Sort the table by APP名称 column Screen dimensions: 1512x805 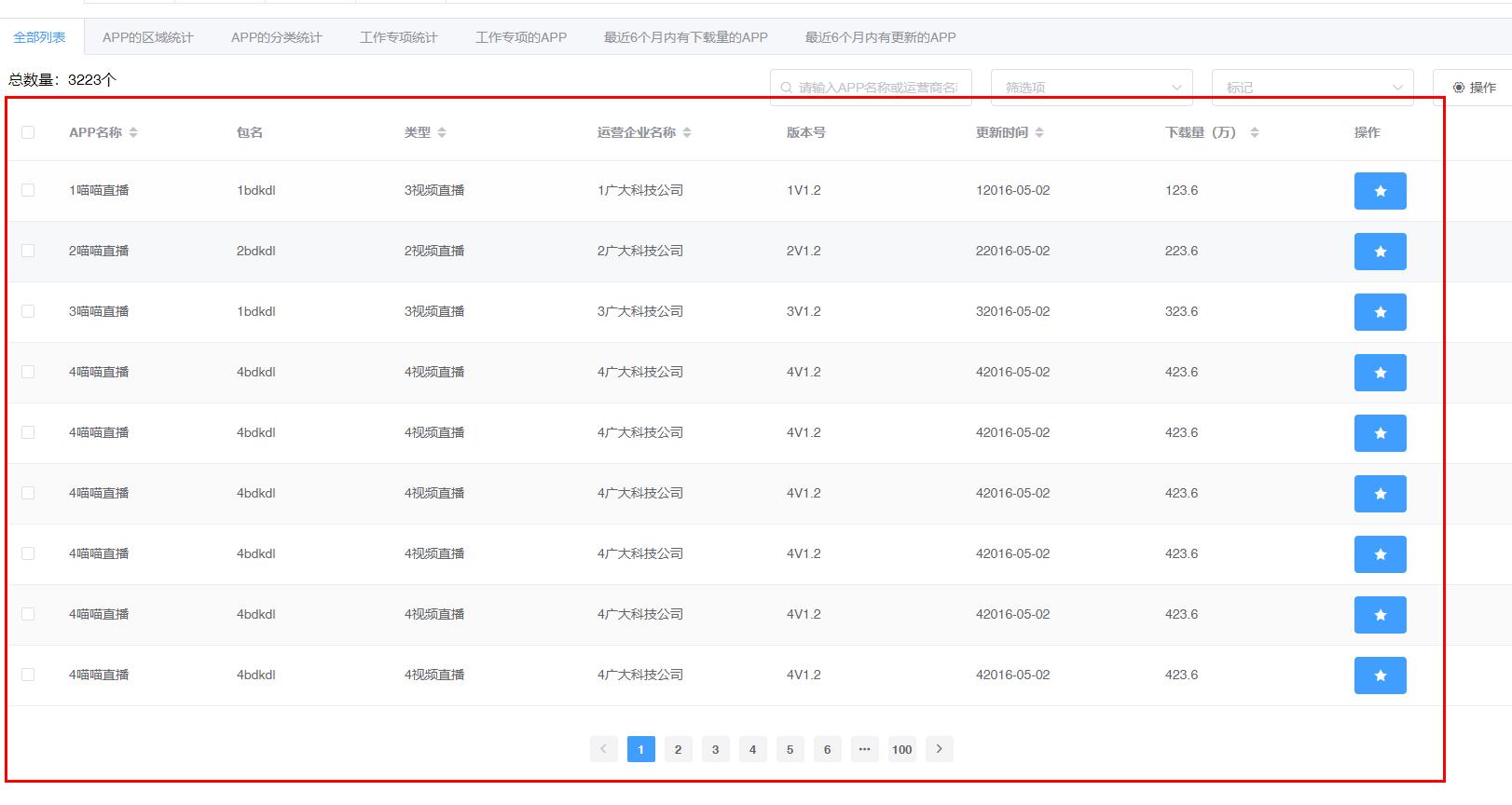[133, 132]
